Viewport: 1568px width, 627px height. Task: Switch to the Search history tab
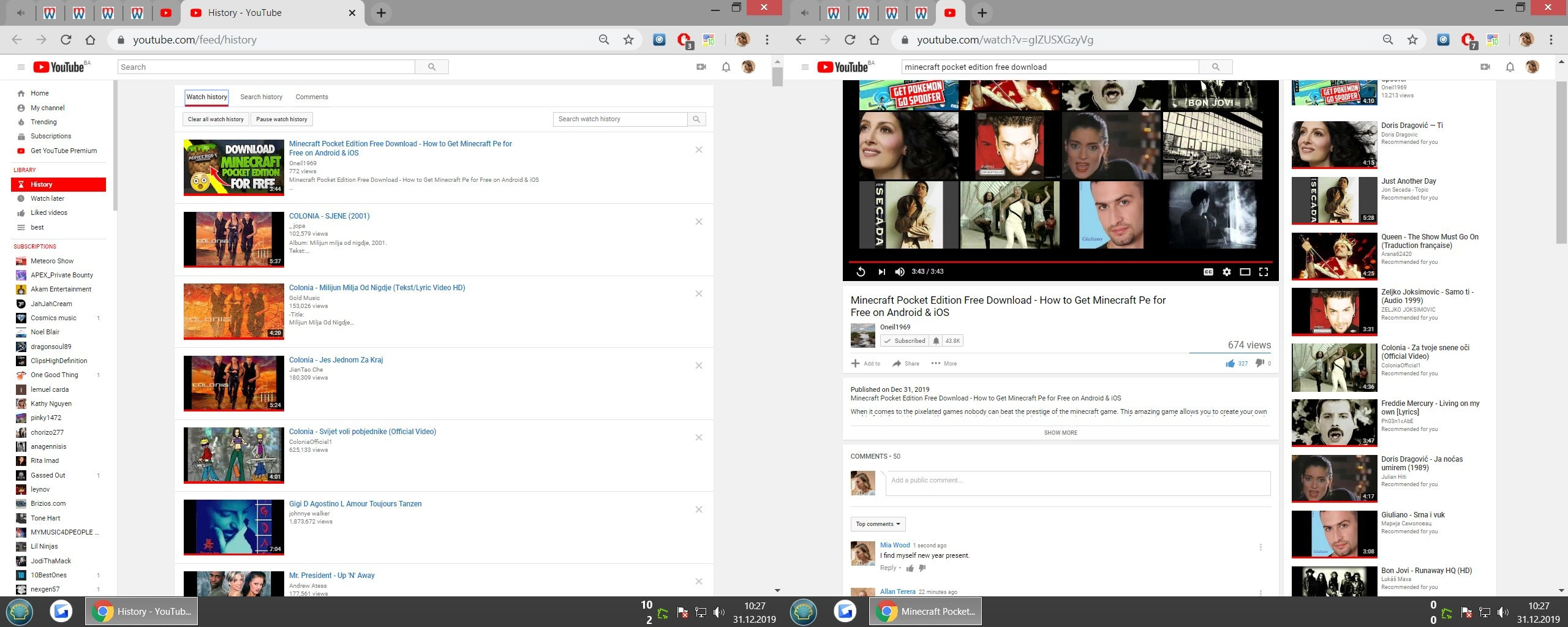click(261, 97)
